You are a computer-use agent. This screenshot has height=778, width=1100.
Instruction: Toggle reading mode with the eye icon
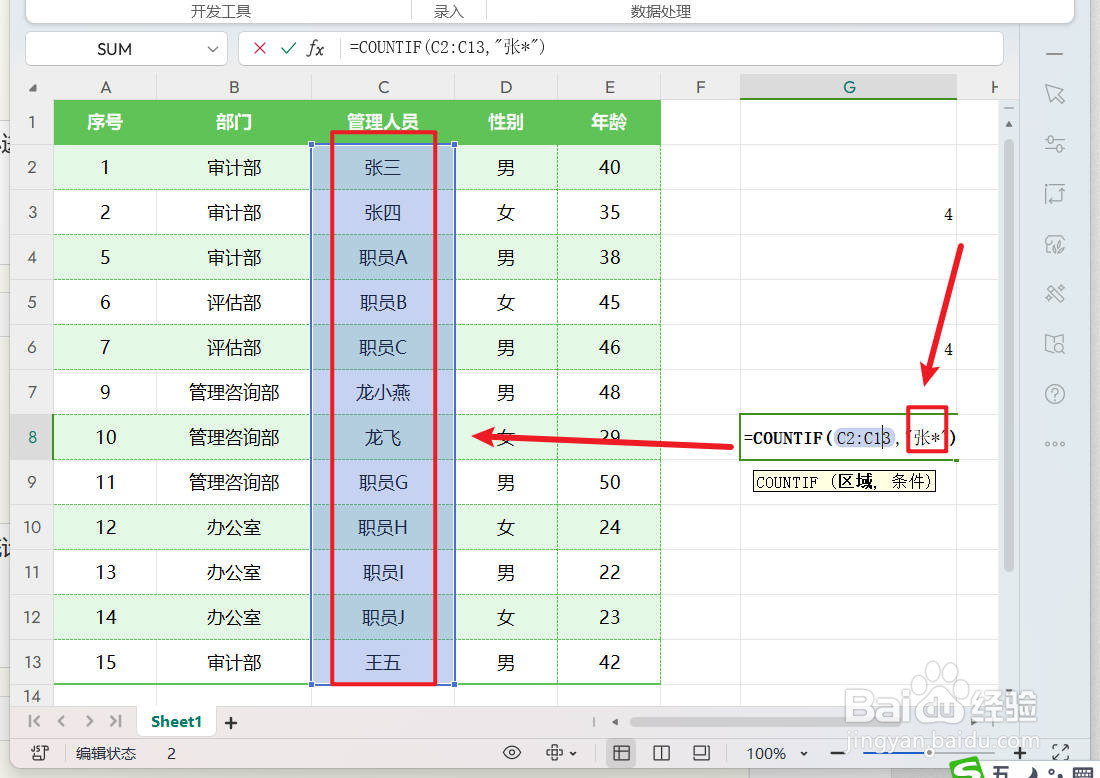click(x=512, y=753)
